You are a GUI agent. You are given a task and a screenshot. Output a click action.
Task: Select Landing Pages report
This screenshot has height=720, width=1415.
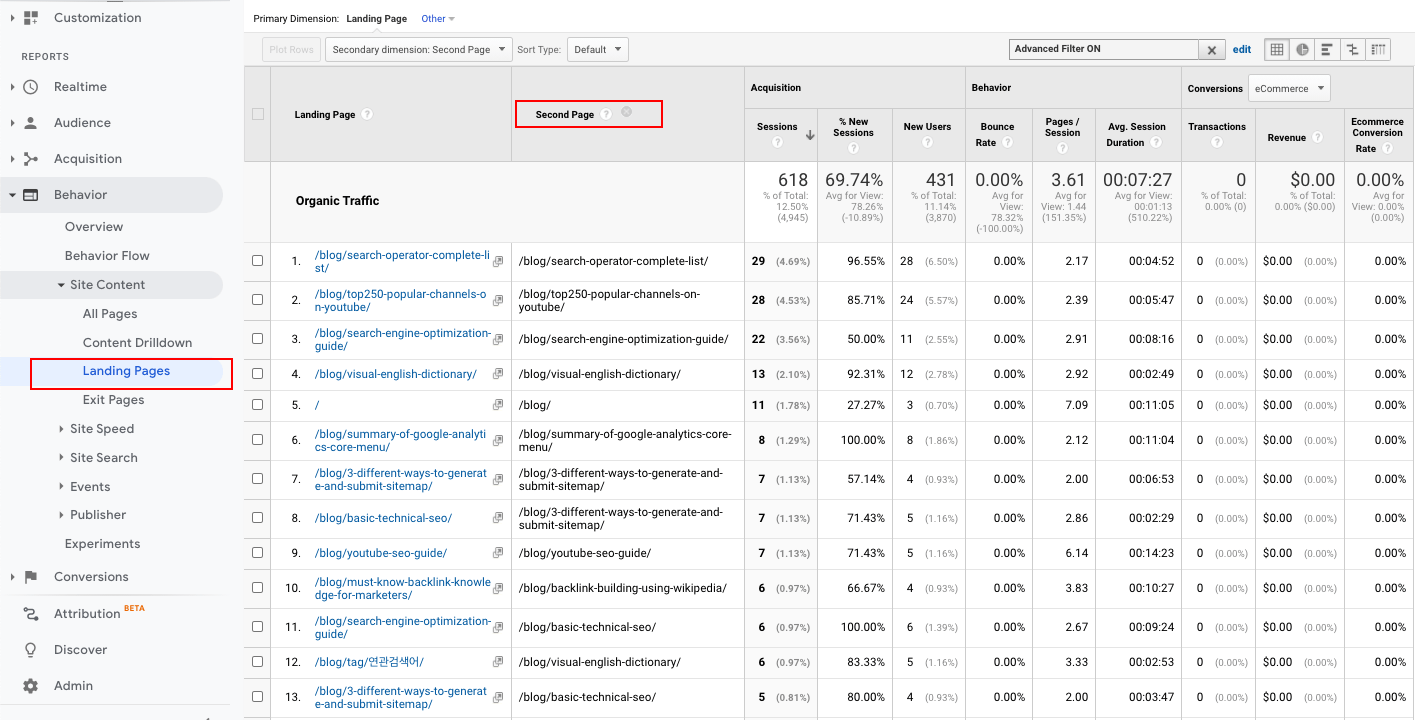[x=126, y=371]
